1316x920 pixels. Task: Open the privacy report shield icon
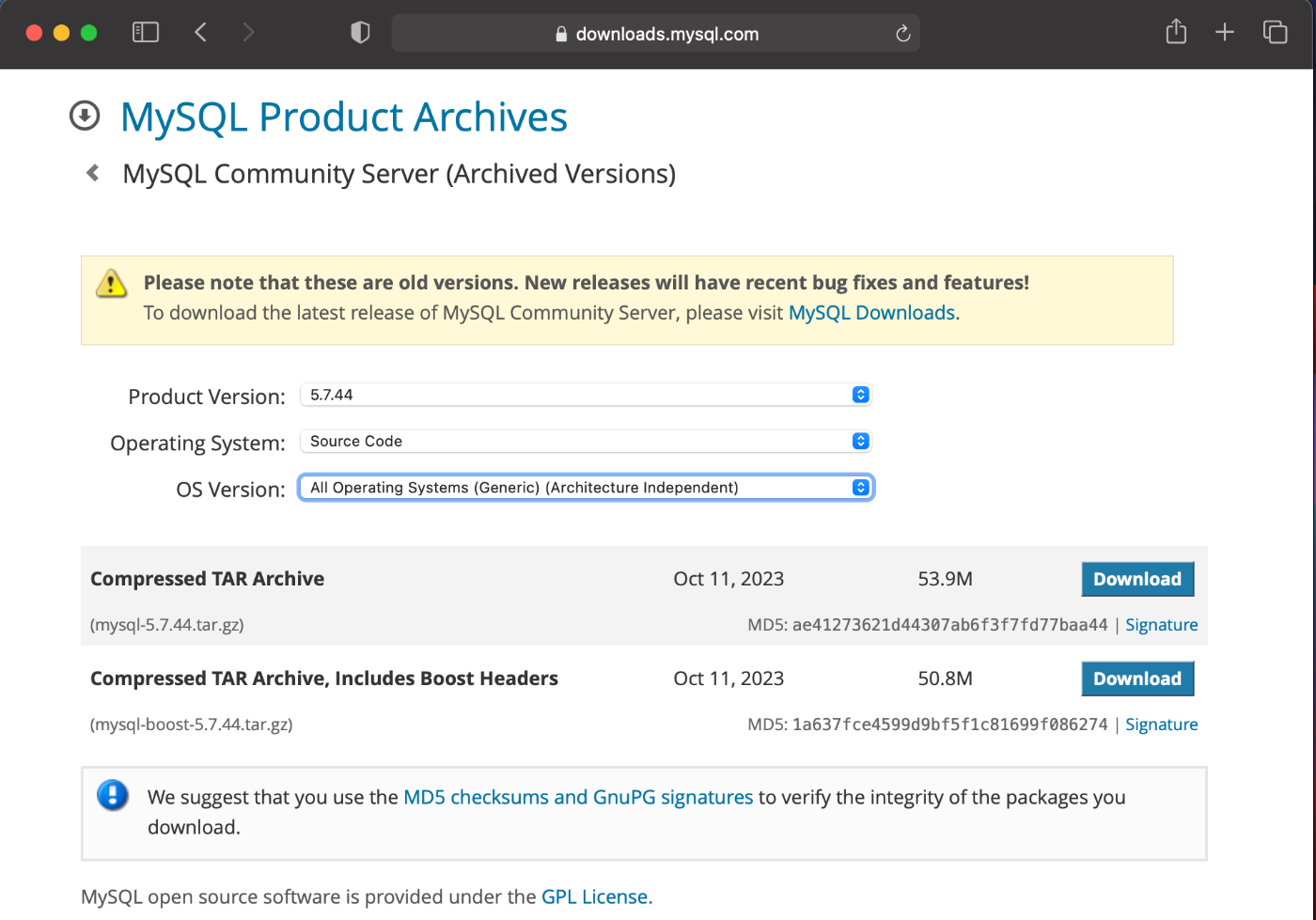[x=360, y=33]
